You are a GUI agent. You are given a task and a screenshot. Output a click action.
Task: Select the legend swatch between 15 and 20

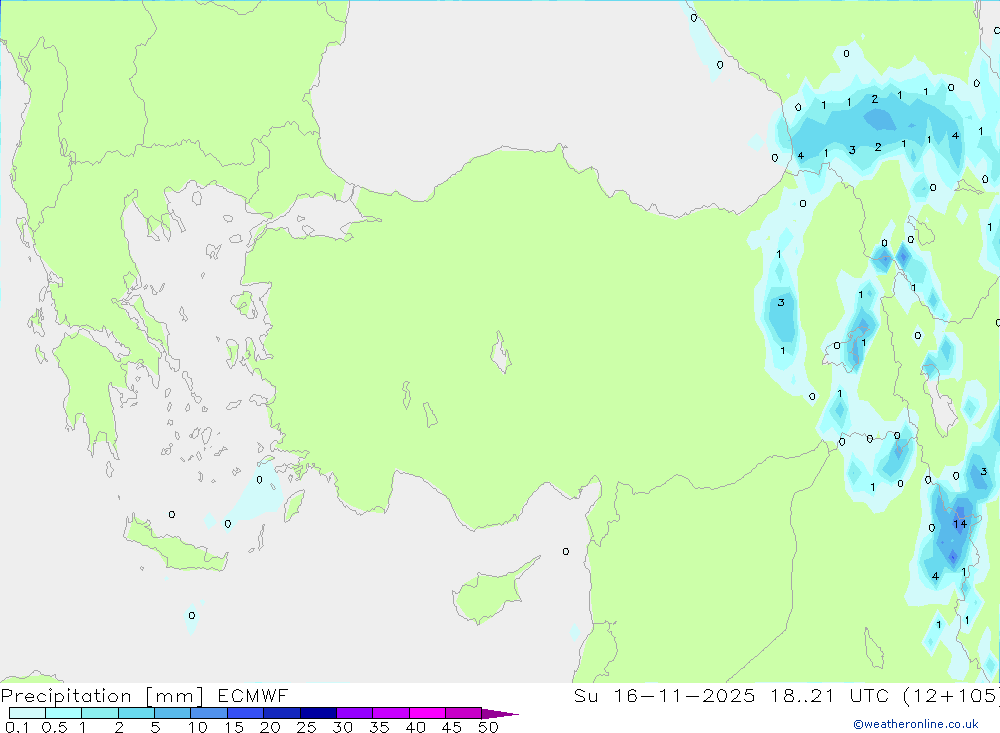coord(246,713)
